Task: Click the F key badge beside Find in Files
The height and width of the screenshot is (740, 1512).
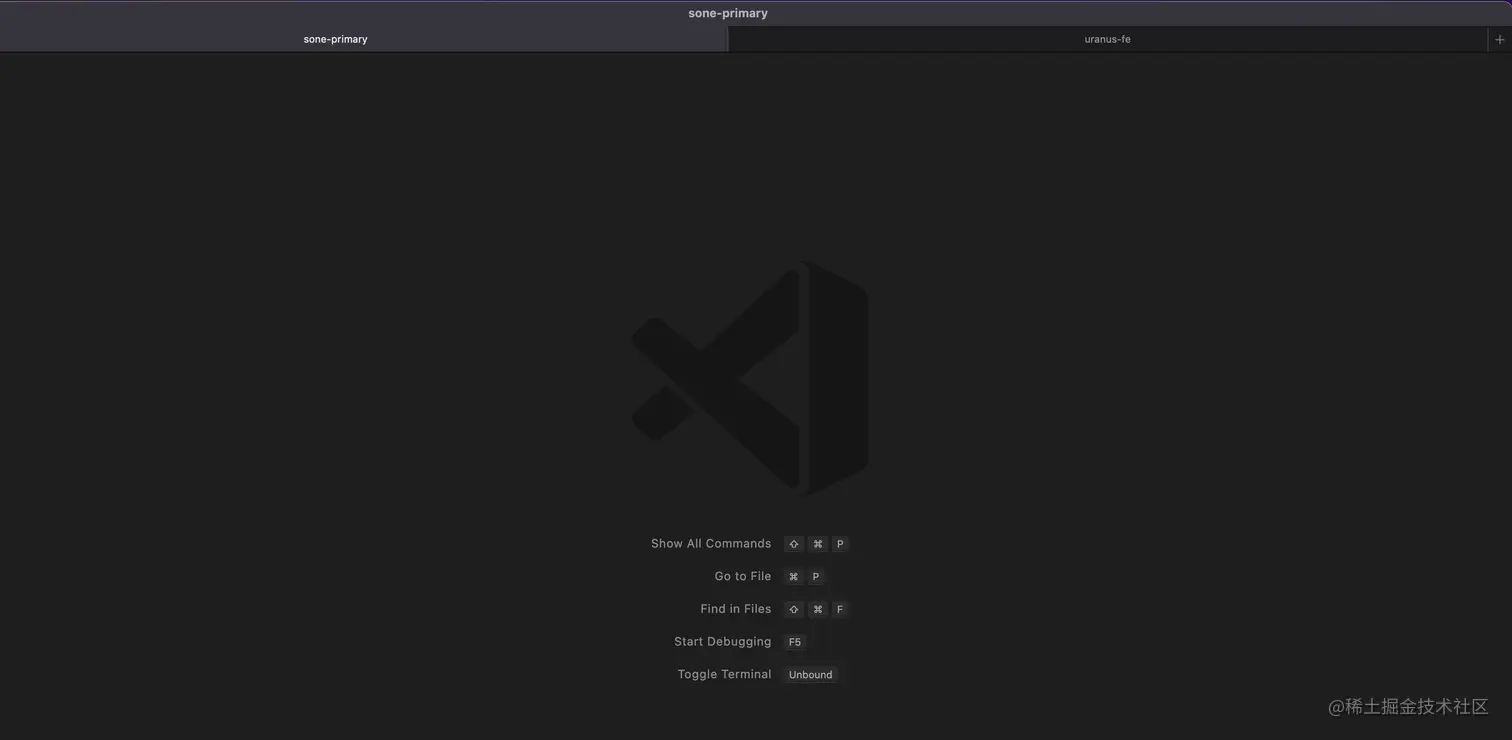Action: (x=840, y=609)
